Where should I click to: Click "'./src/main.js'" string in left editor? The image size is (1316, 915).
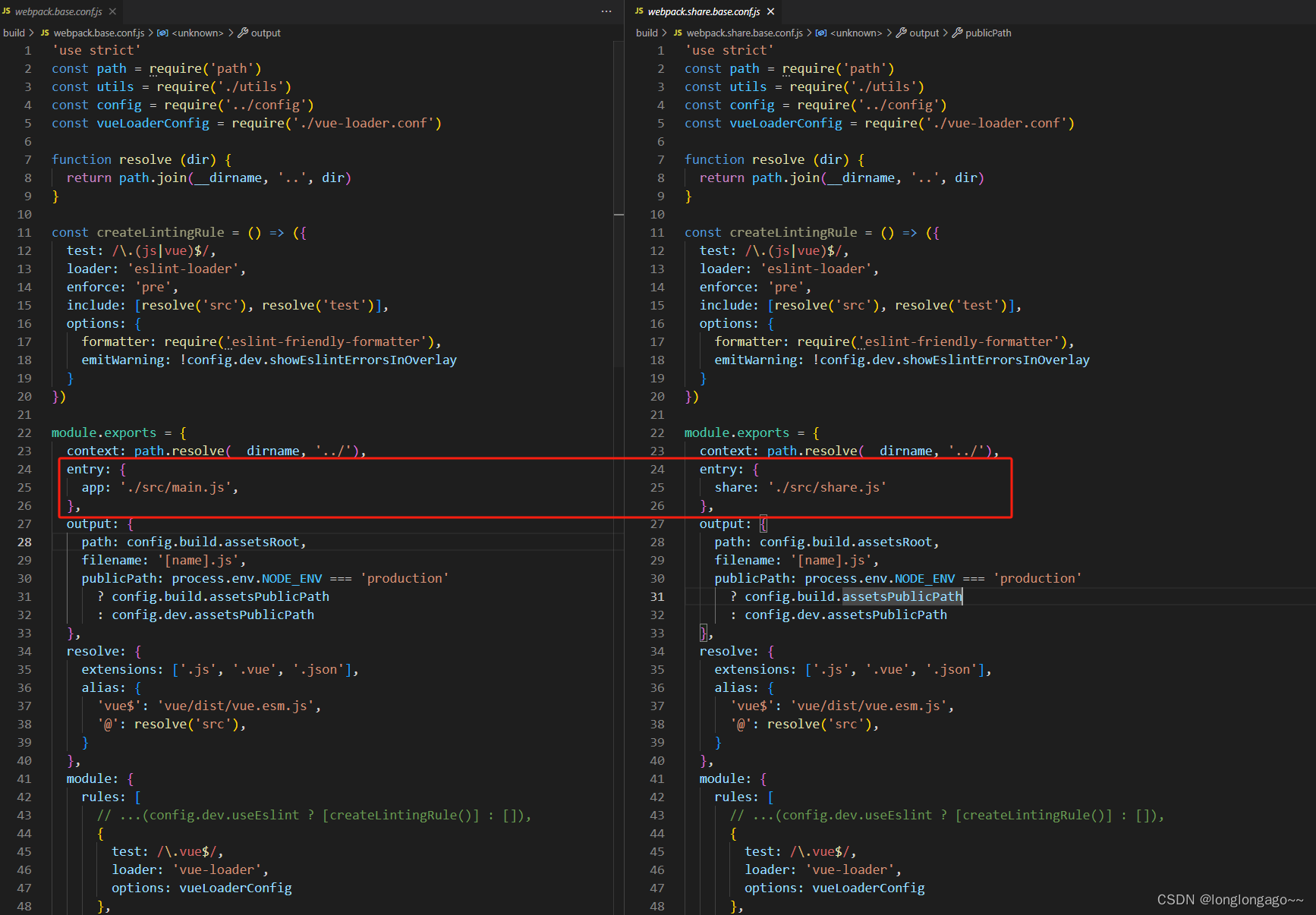(x=175, y=487)
